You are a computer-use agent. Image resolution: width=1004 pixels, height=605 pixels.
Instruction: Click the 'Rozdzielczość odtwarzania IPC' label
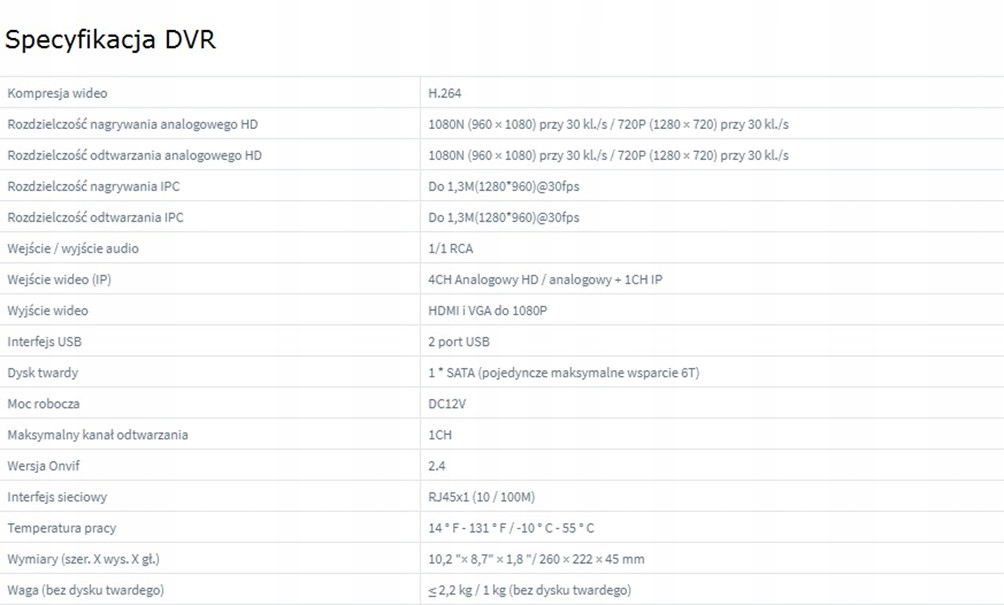pyautogui.click(x=95, y=217)
